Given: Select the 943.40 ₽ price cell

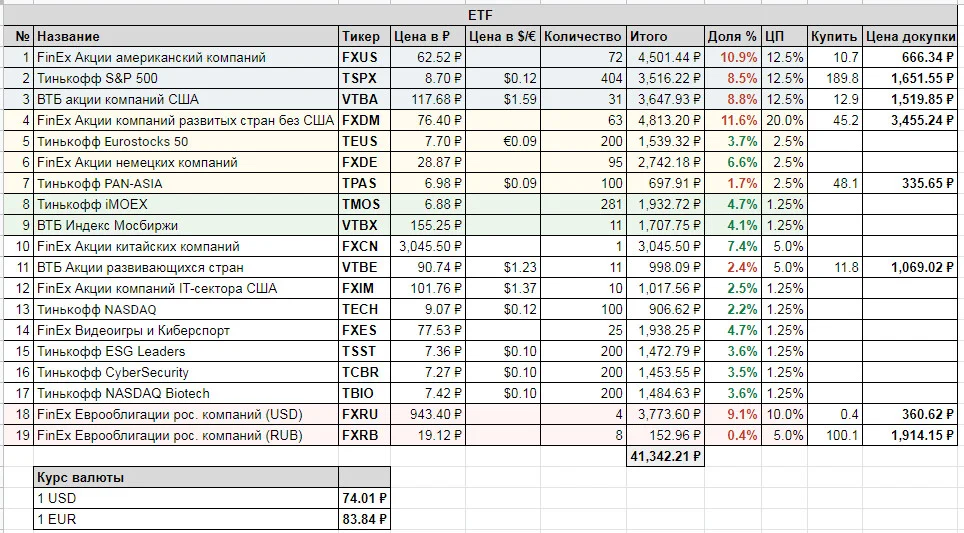Looking at the screenshot, I should pyautogui.click(x=428, y=414).
